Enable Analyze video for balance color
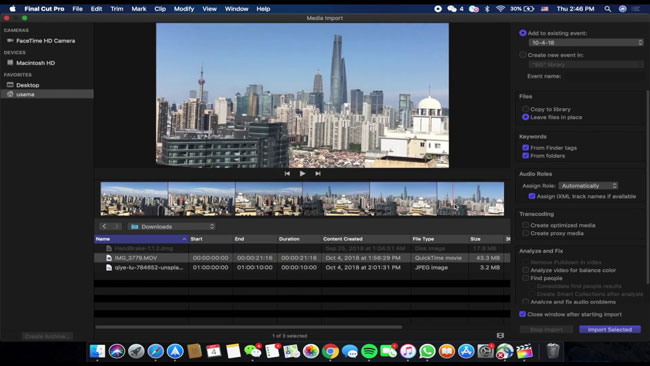 pyautogui.click(x=526, y=270)
